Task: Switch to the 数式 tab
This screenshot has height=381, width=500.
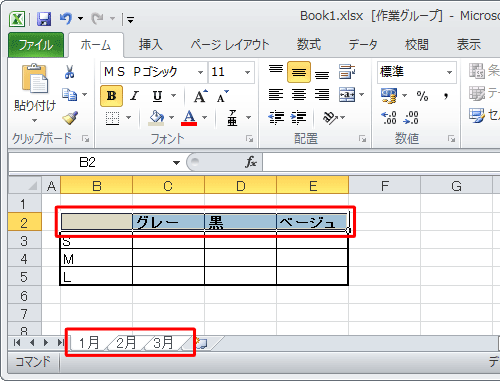Action: coord(309,45)
